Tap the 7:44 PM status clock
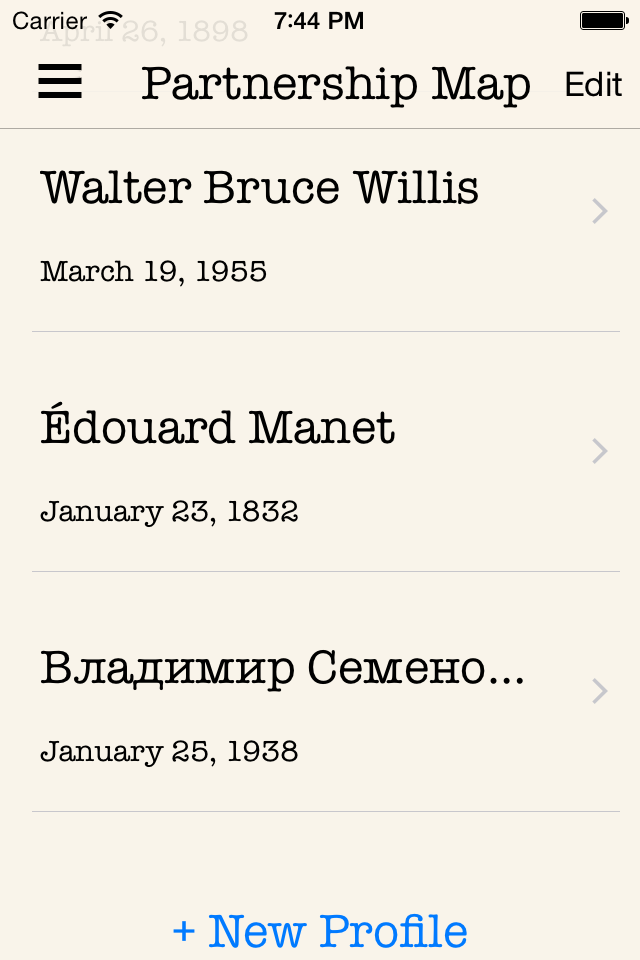 (x=318, y=21)
